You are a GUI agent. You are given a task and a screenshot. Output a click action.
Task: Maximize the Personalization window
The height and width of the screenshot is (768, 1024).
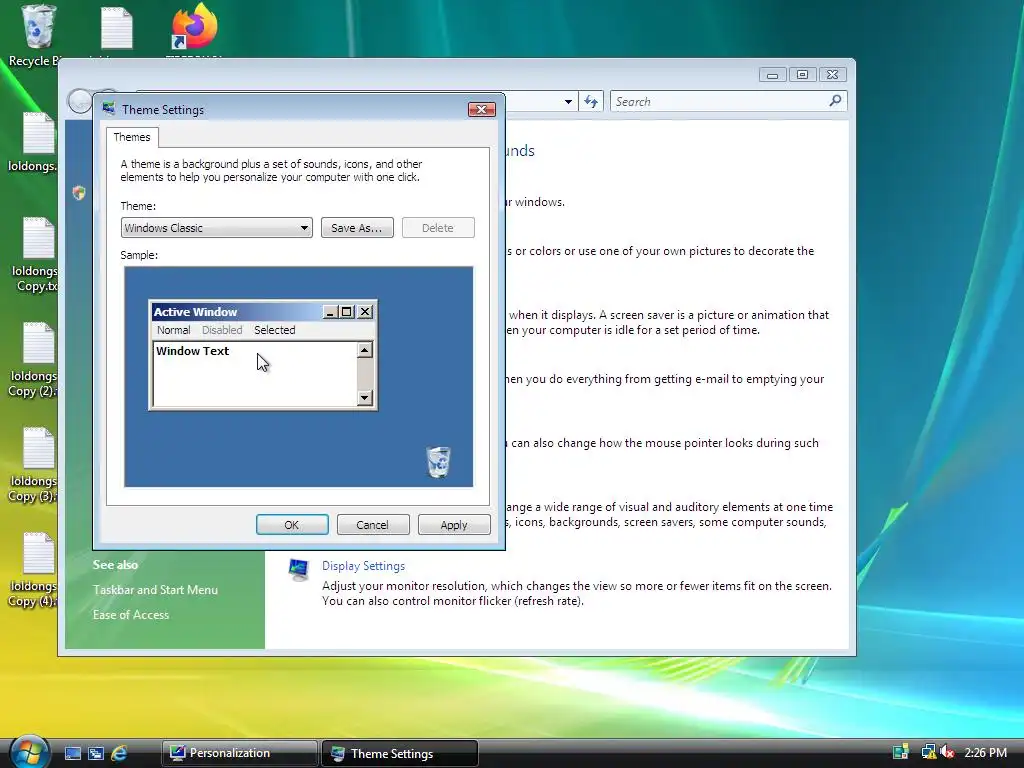(x=802, y=74)
